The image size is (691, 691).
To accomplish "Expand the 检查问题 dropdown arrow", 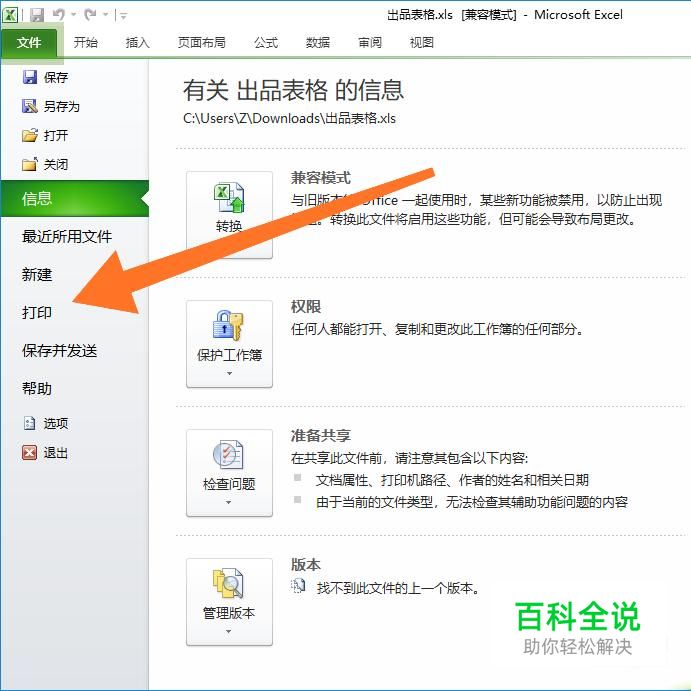I will [x=229, y=502].
